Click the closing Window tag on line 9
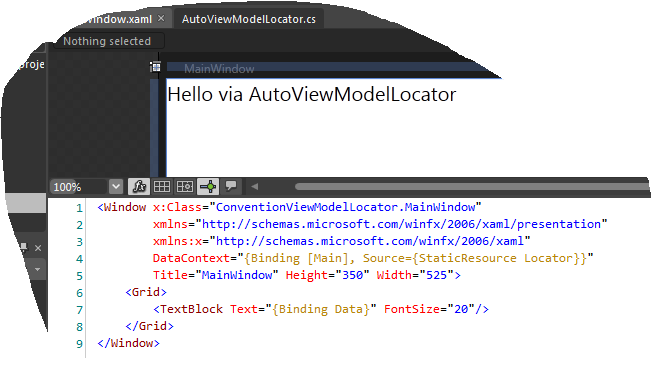Viewport: 652px width, 367px height. [x=128, y=343]
